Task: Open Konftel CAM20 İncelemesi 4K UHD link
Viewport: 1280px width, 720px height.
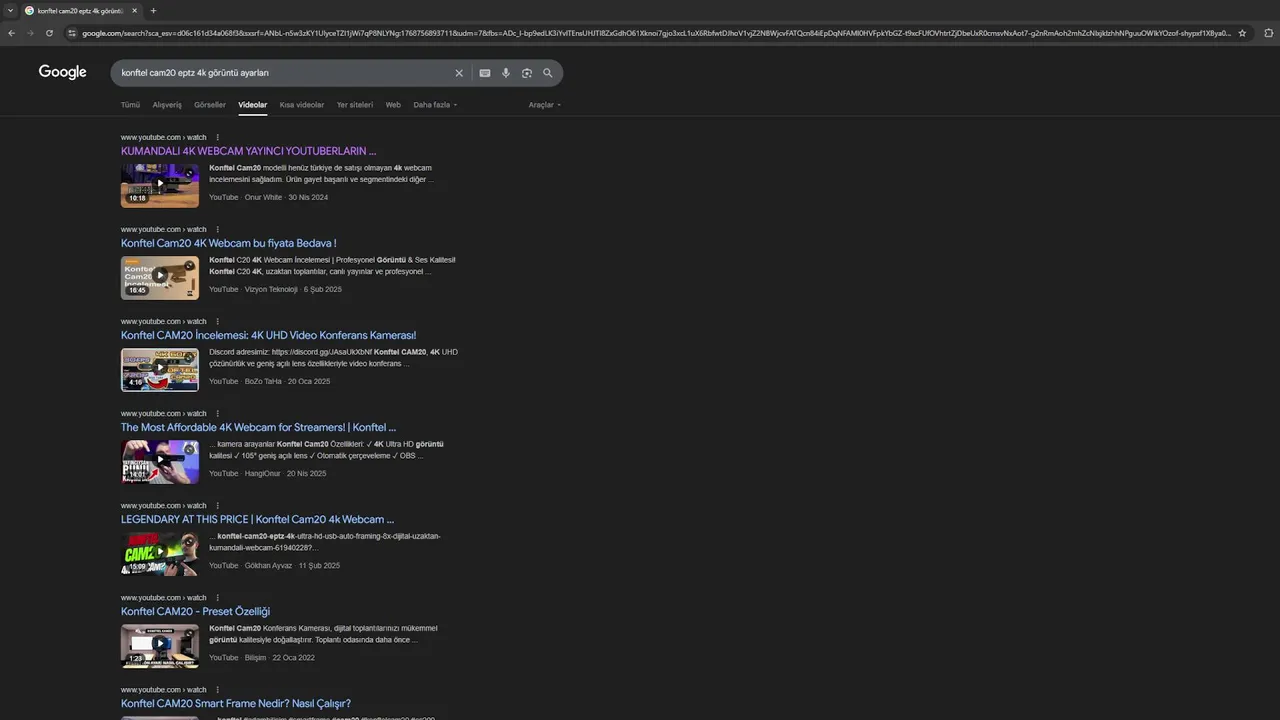Action: (268, 335)
